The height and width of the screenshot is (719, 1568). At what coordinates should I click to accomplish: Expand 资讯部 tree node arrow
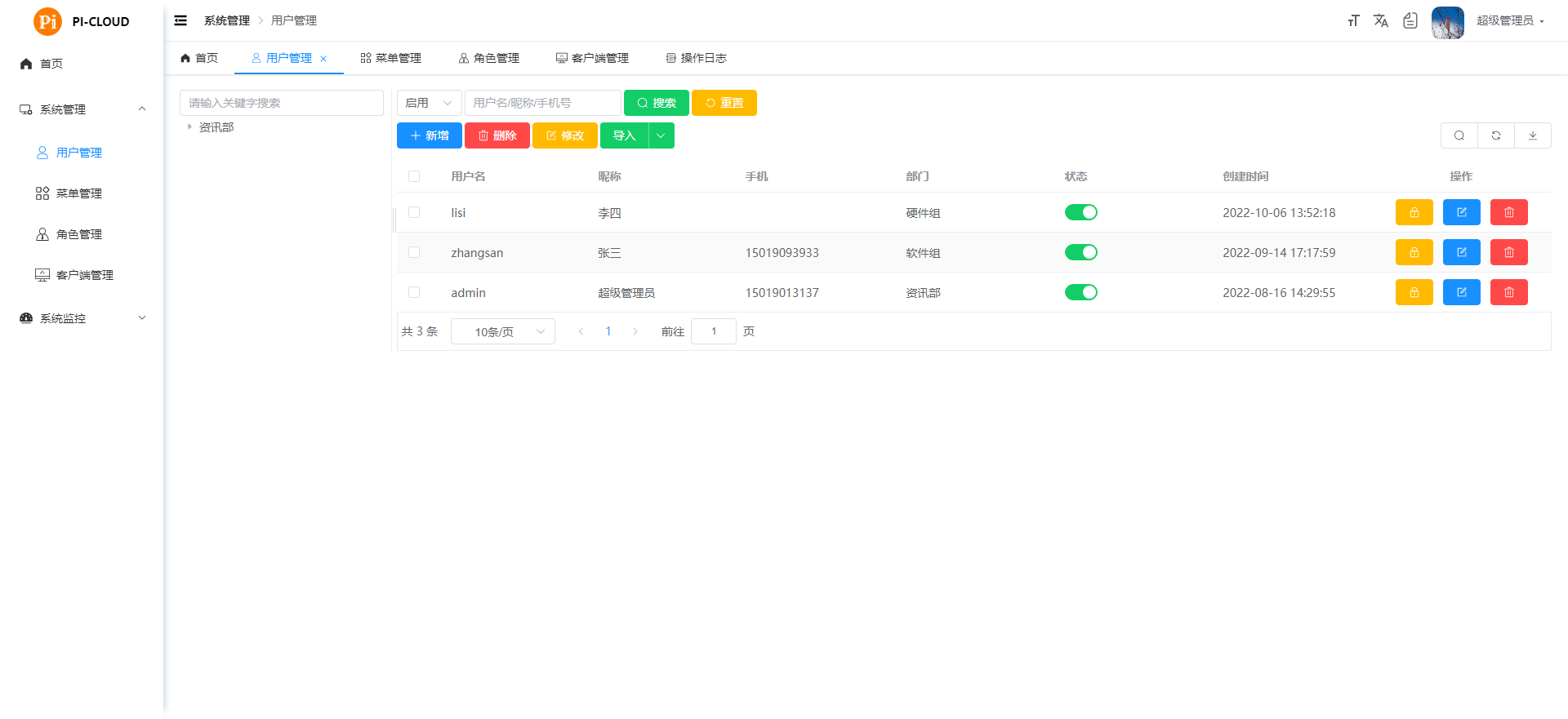point(189,127)
